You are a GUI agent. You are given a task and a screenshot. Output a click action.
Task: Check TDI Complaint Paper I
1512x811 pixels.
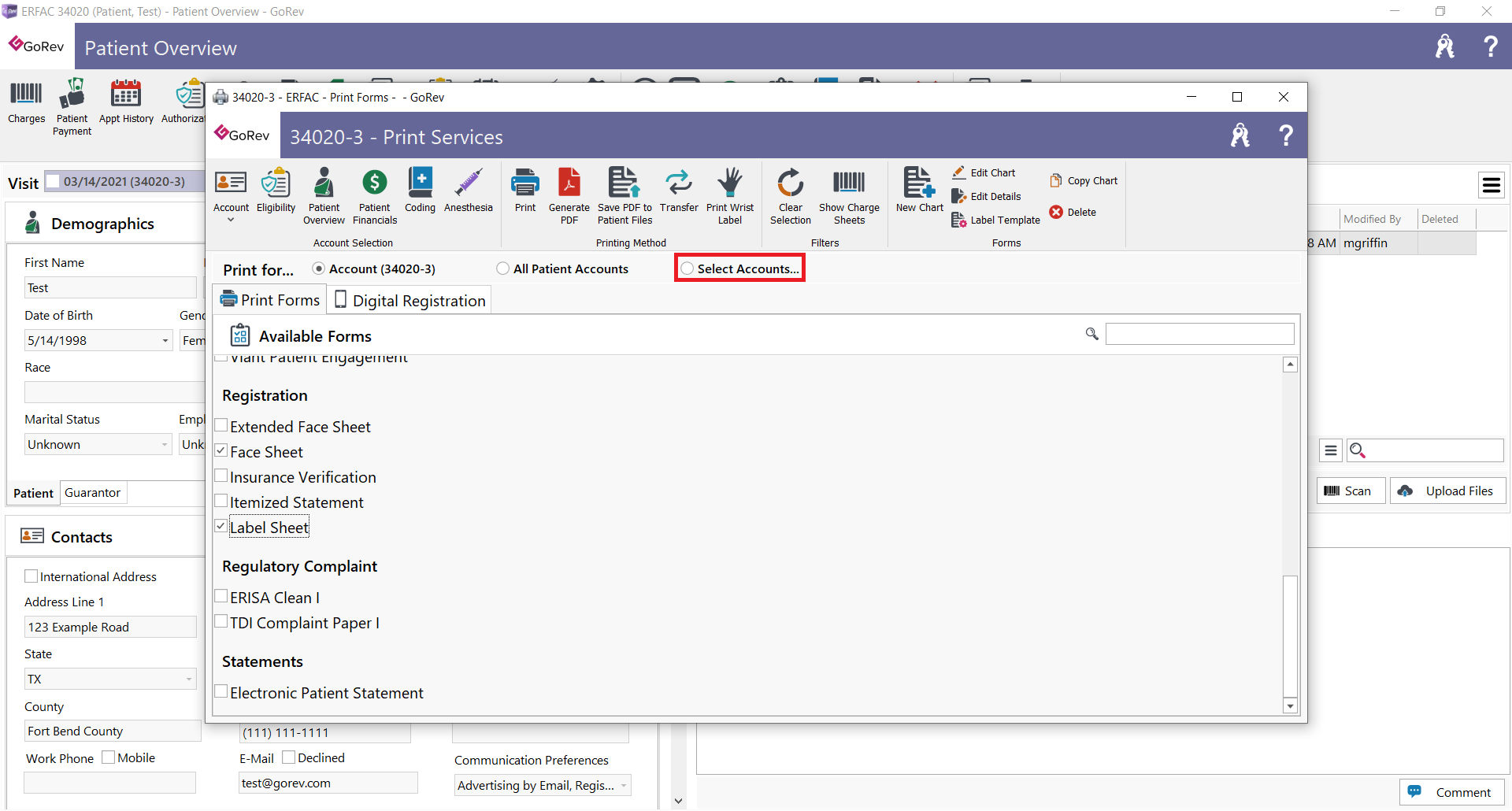pyautogui.click(x=221, y=622)
